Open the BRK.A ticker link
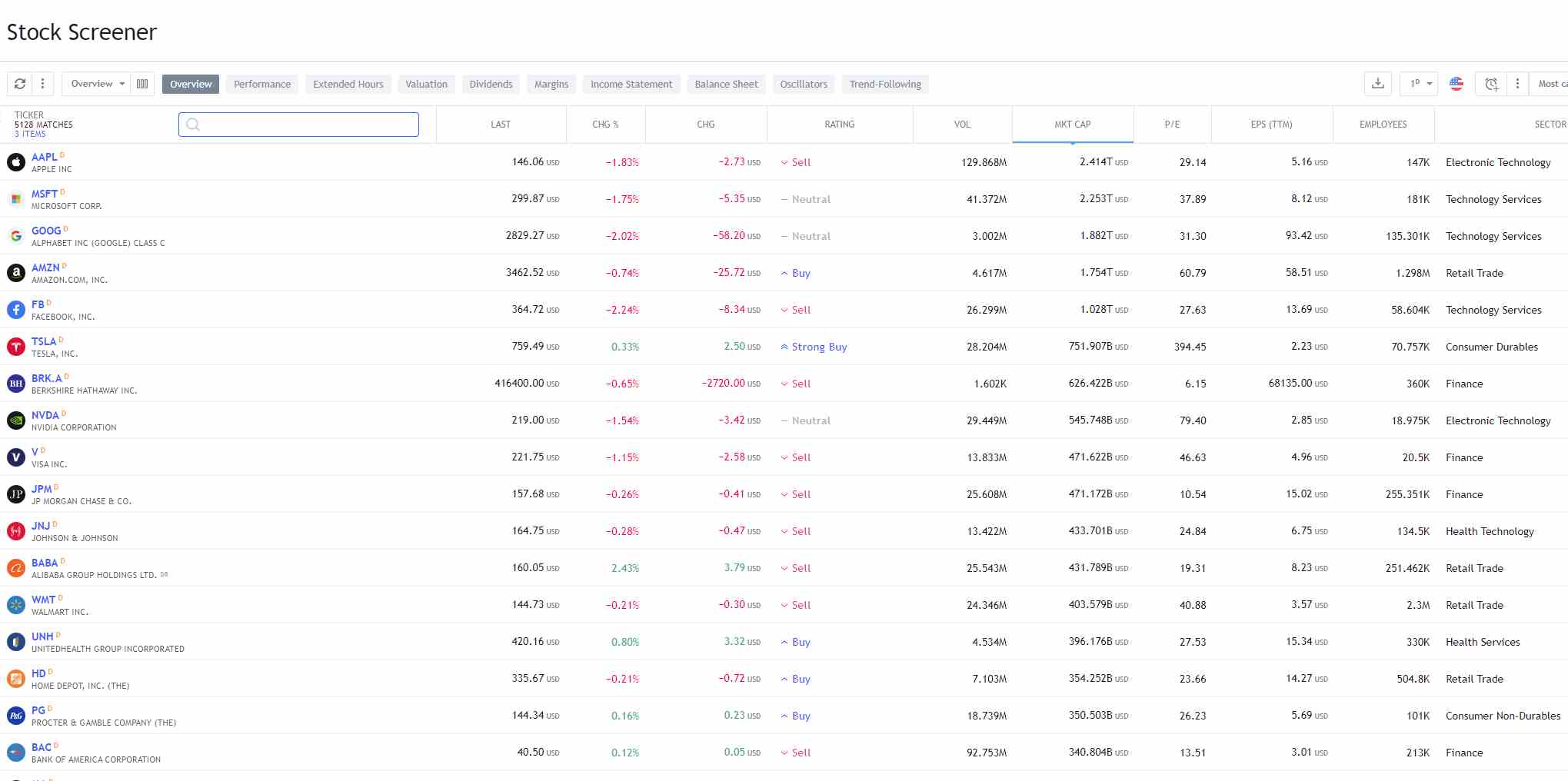The width and height of the screenshot is (1568, 781). 47,378
